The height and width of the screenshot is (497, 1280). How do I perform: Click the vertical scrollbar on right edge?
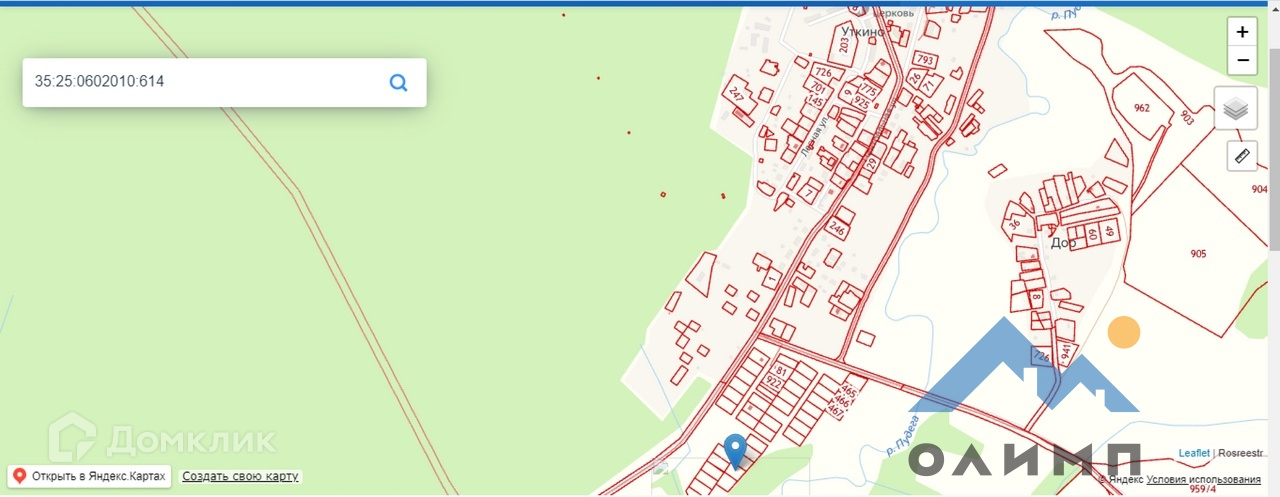coord(1274,130)
